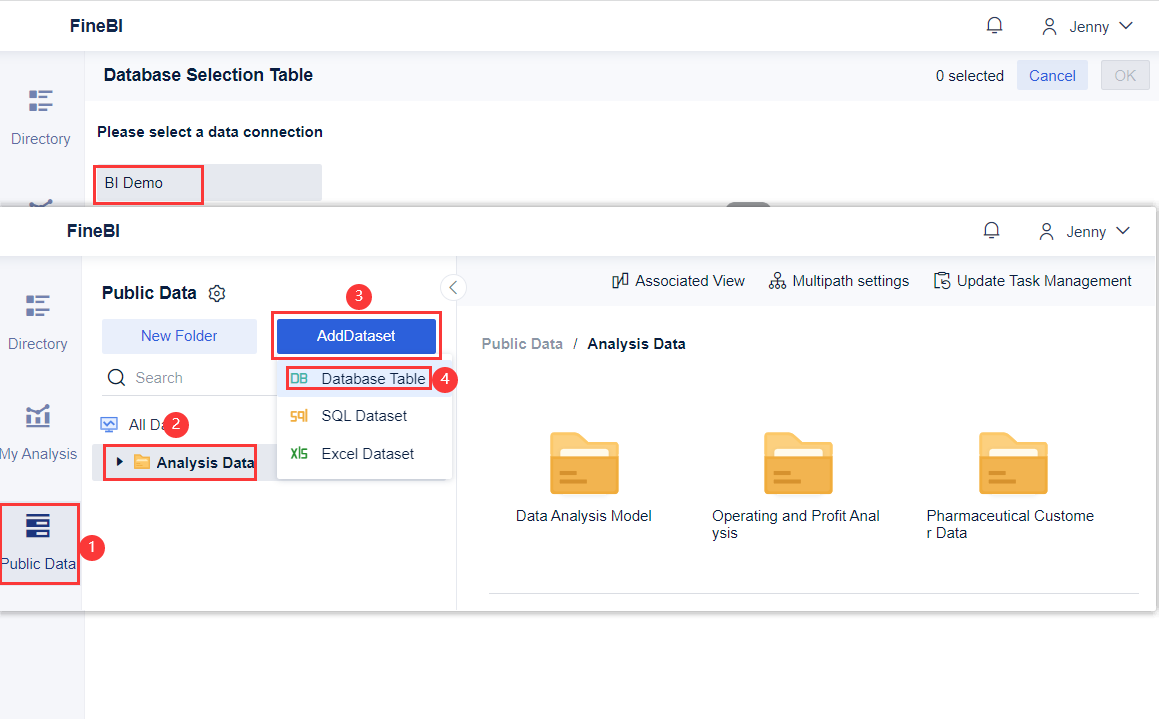The height and width of the screenshot is (719, 1159).
Task: Open Update Task Management
Action: pos(1032,281)
